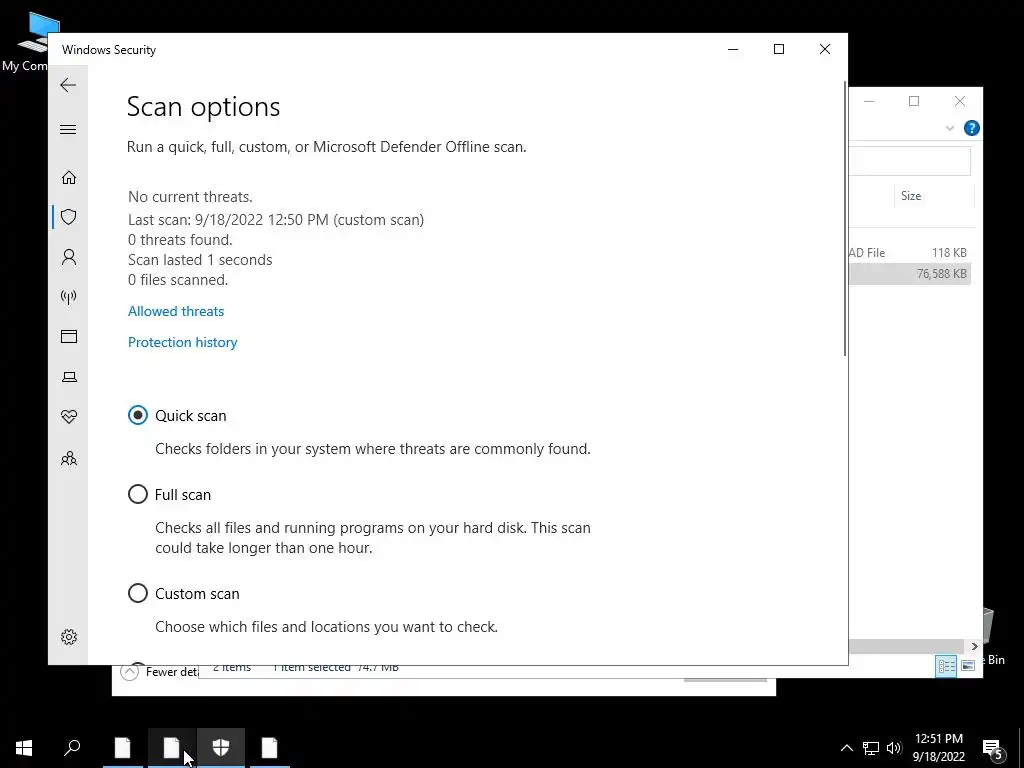Switch Explorer to large icons view

pos(968,665)
